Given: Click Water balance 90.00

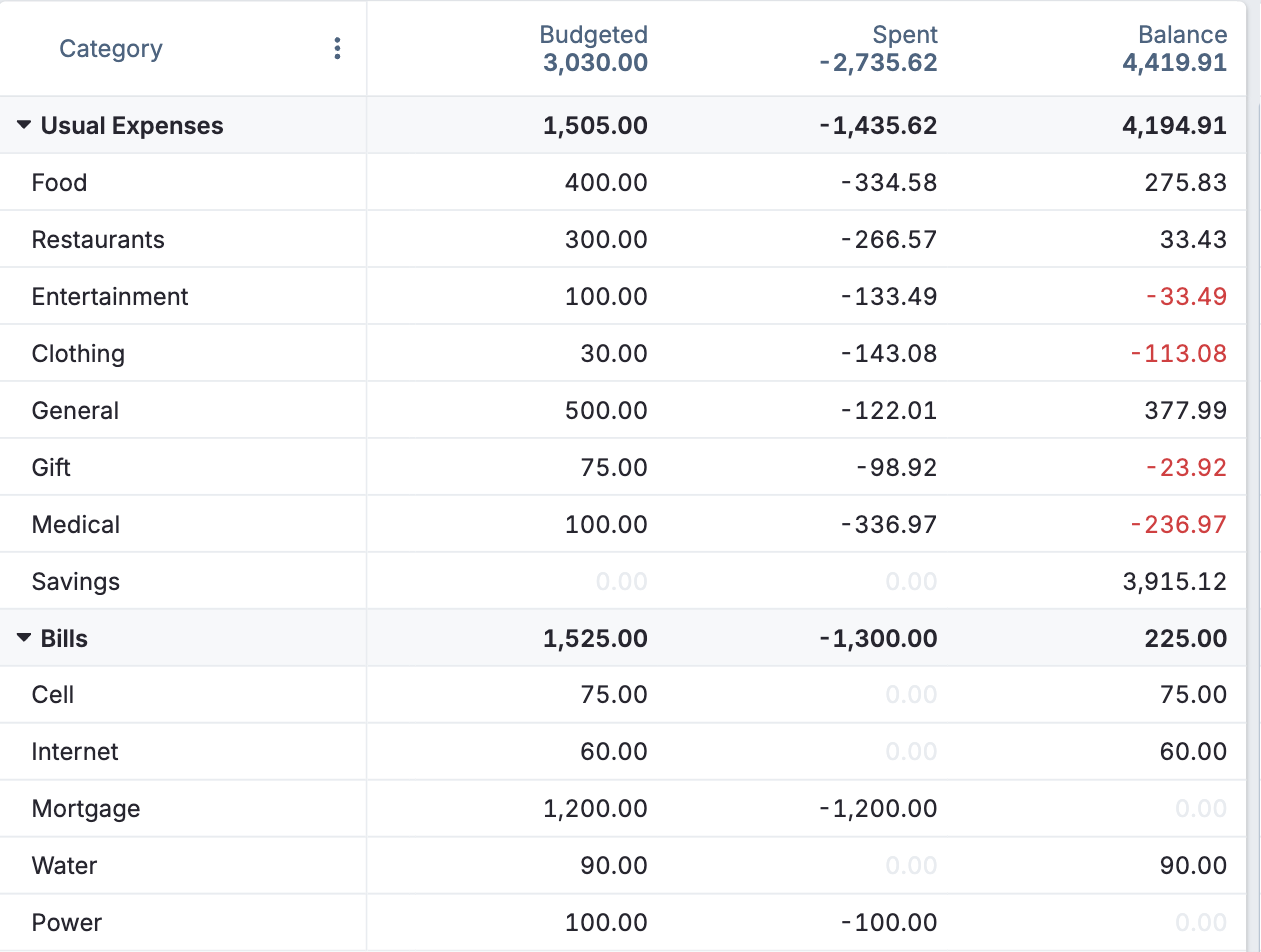Looking at the screenshot, I should [1194, 866].
